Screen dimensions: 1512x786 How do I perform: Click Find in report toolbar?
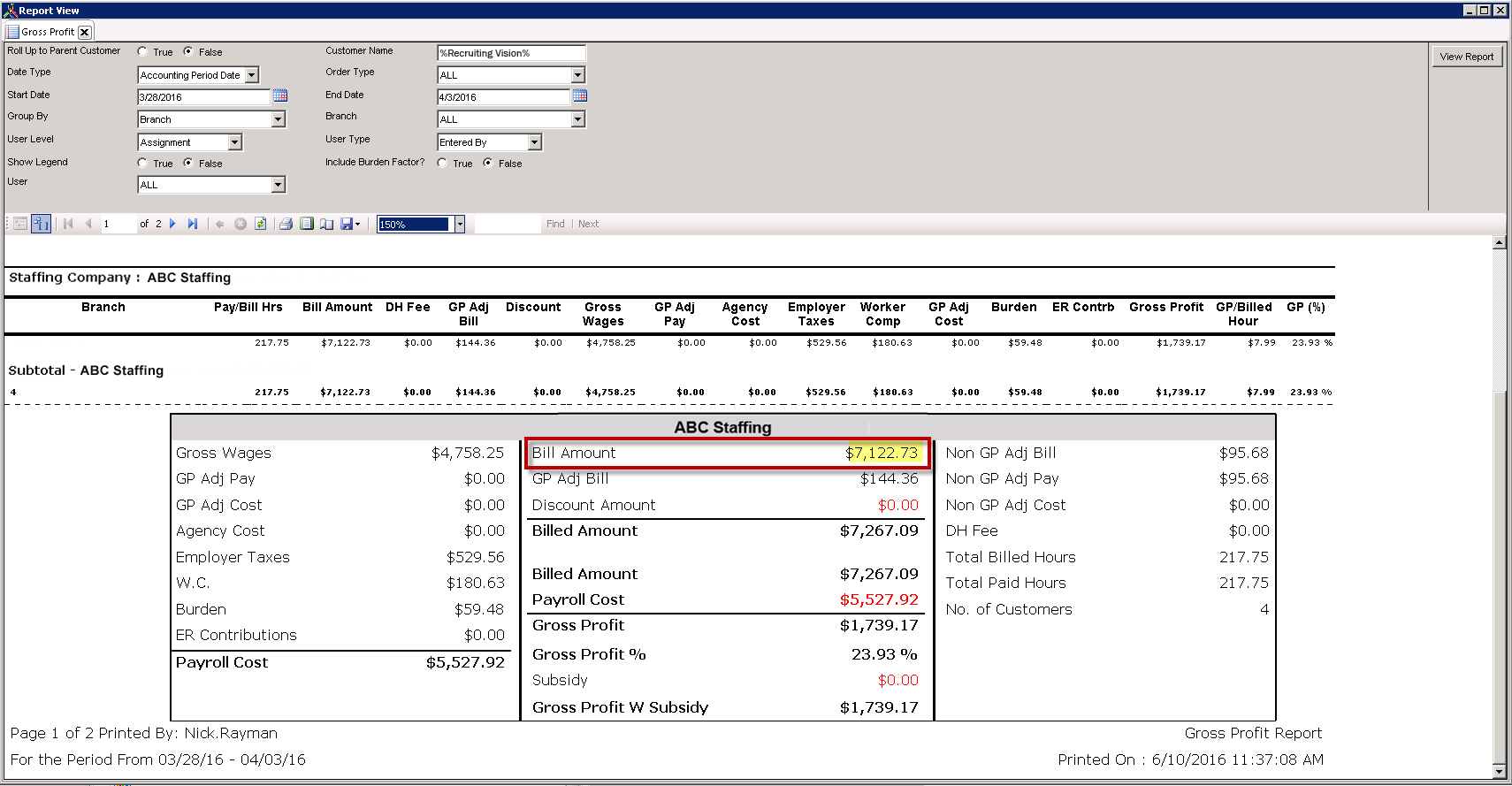point(555,225)
